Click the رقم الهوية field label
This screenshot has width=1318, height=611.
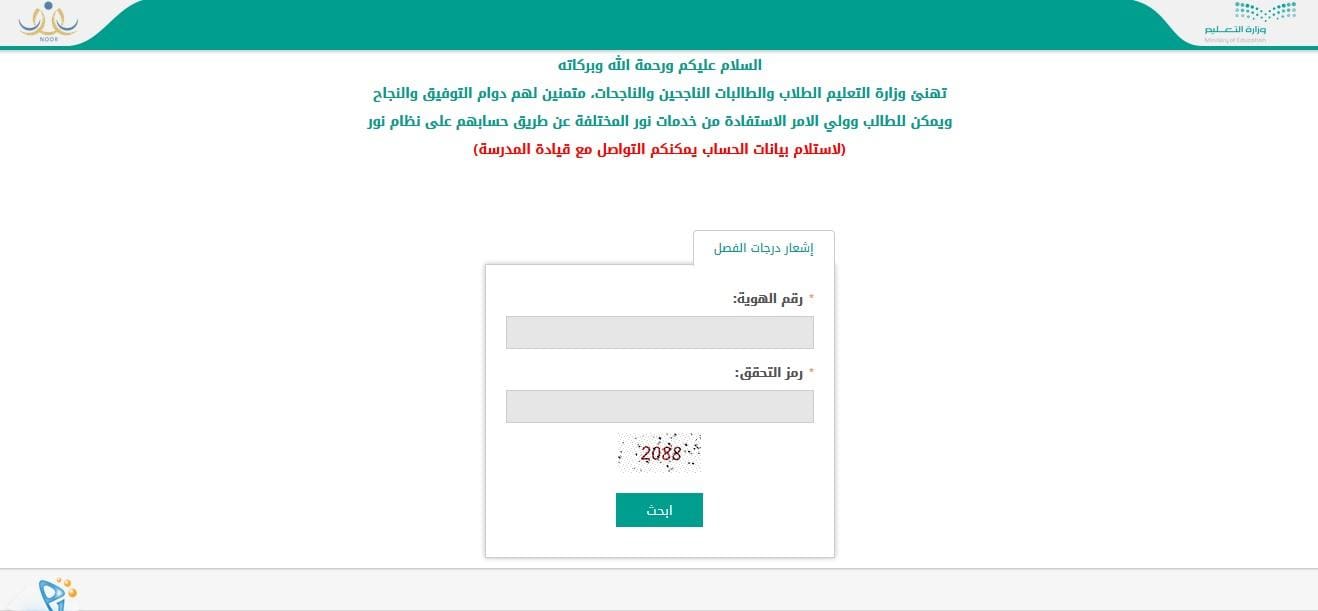[x=768, y=299]
